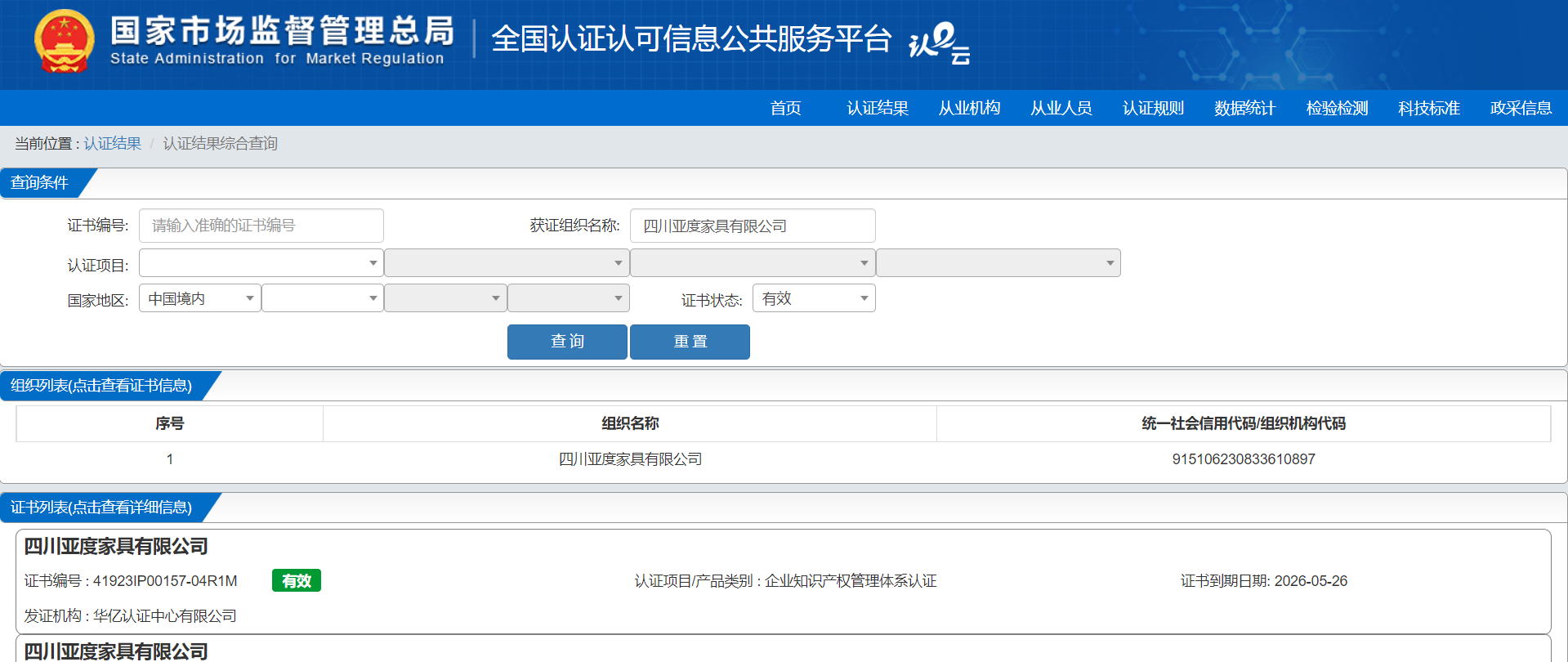Click the 认e云 cloud logo

click(940, 42)
